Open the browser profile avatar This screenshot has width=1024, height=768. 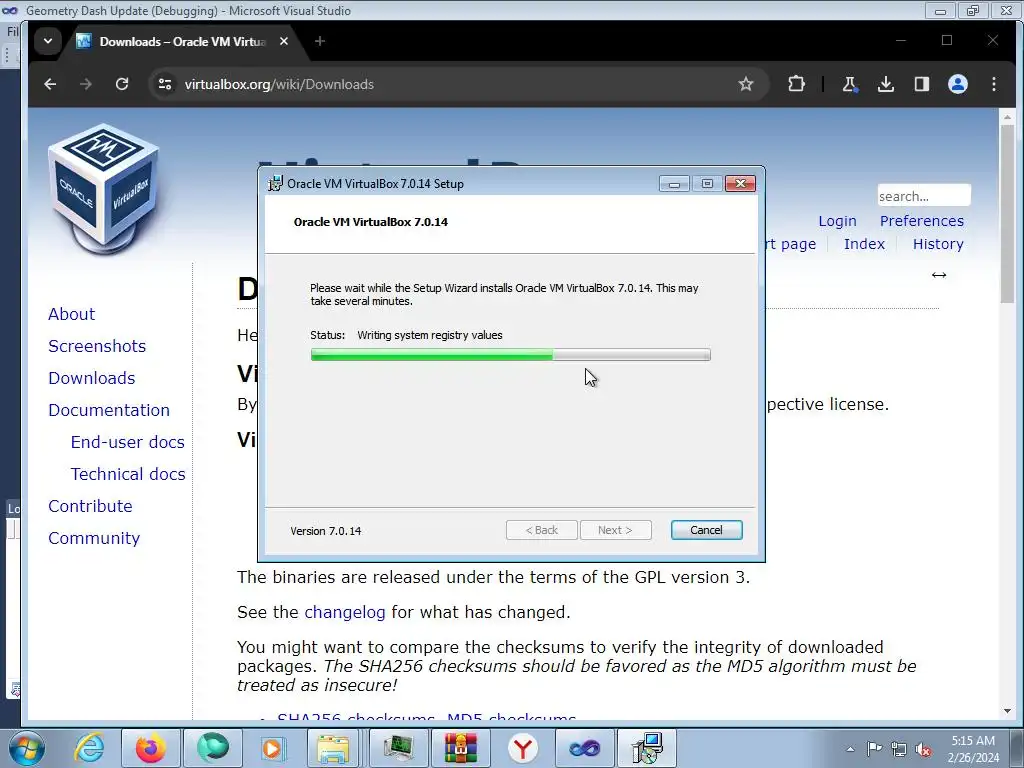click(957, 84)
